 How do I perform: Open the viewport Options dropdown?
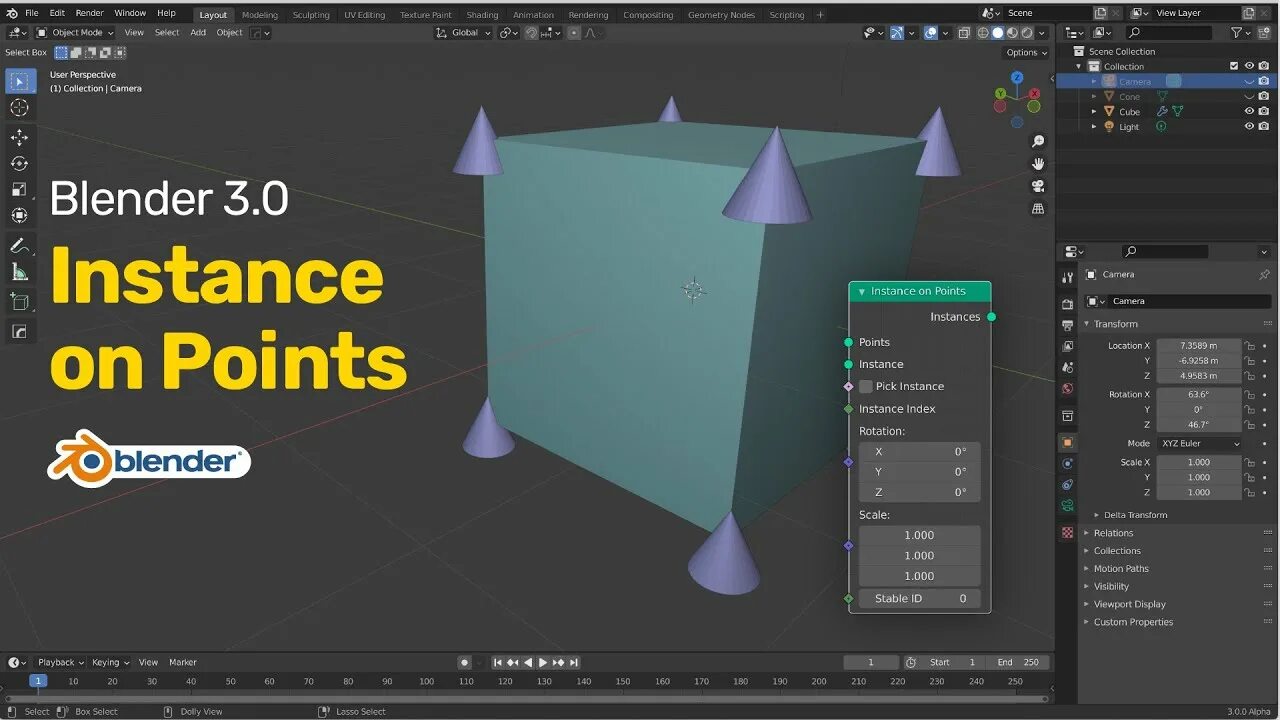click(1026, 53)
